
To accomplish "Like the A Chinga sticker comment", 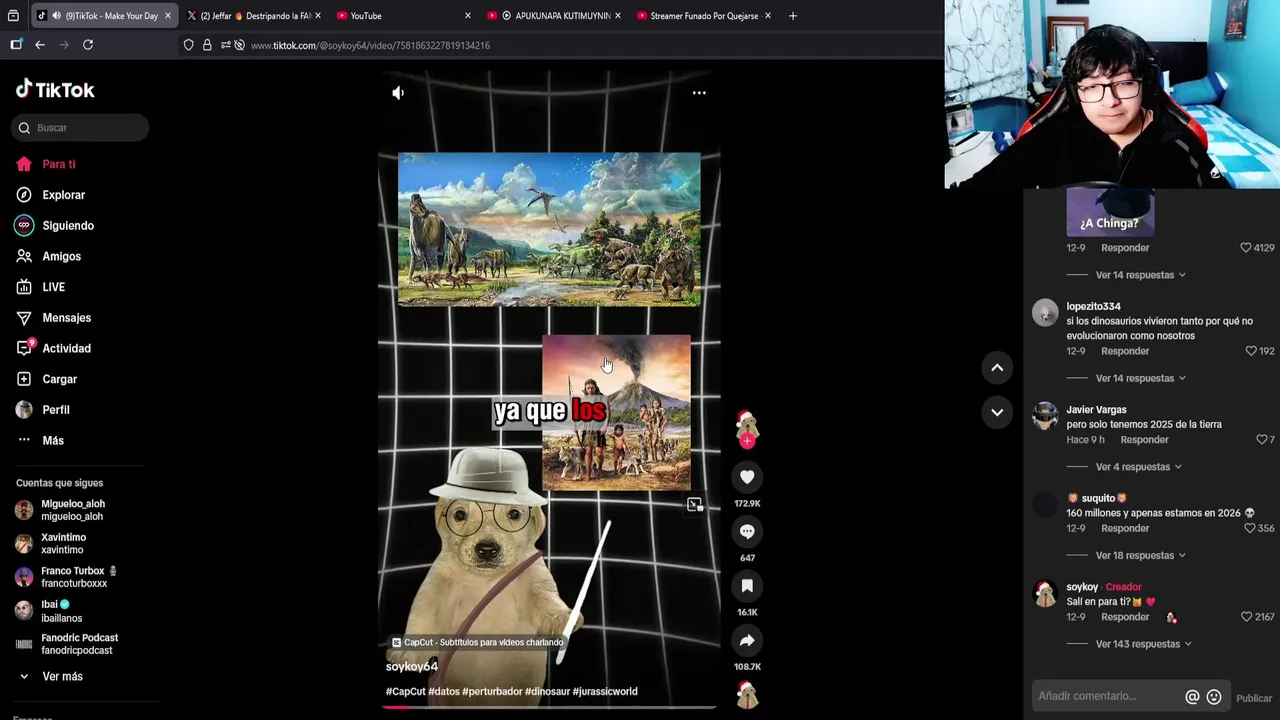I will (1246, 248).
